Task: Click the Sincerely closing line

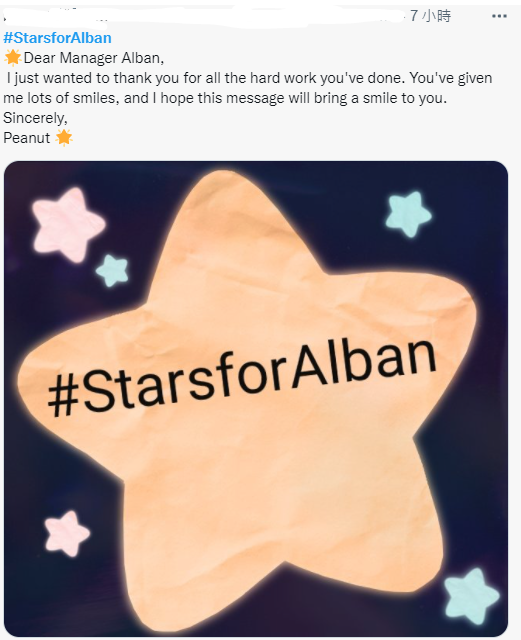Action: pyautogui.click(x=35, y=118)
